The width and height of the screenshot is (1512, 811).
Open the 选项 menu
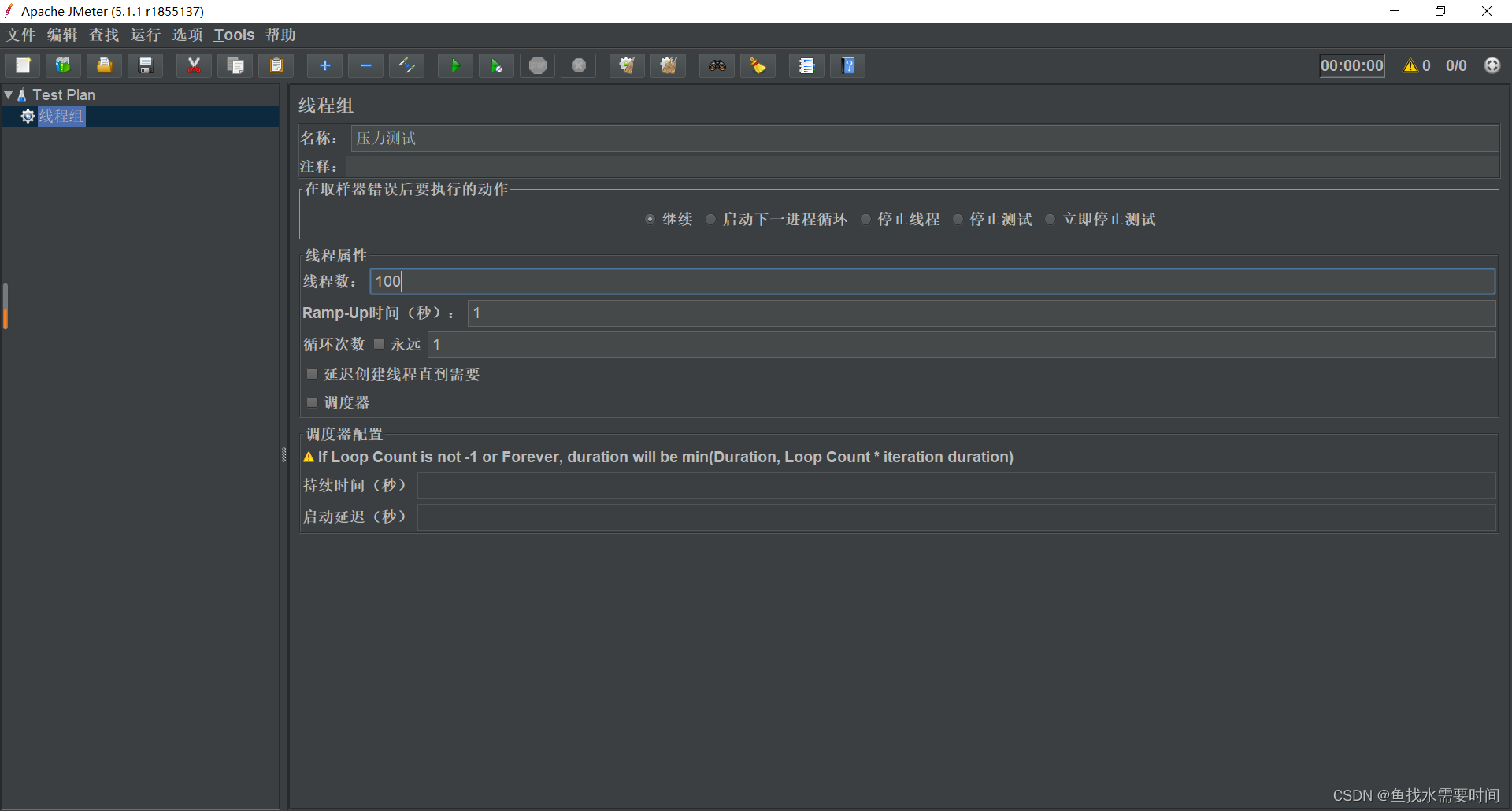pyautogui.click(x=187, y=35)
